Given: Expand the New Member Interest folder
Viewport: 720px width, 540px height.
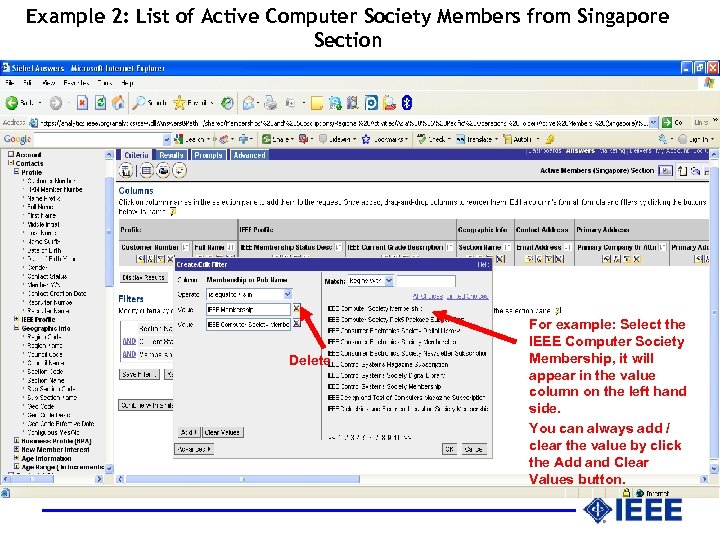Looking at the screenshot, I should 16,450.
